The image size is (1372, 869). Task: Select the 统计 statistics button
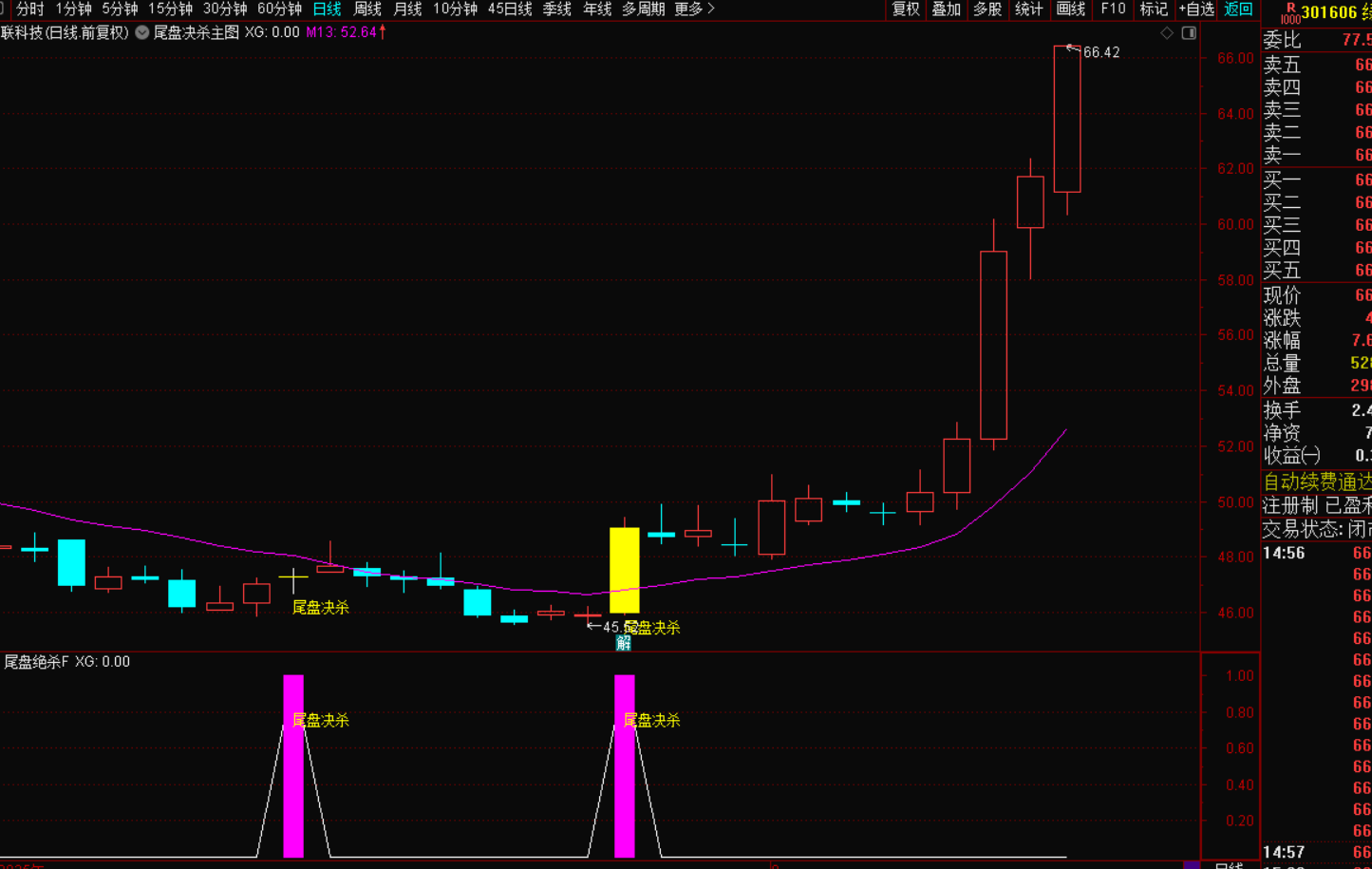click(x=1029, y=9)
